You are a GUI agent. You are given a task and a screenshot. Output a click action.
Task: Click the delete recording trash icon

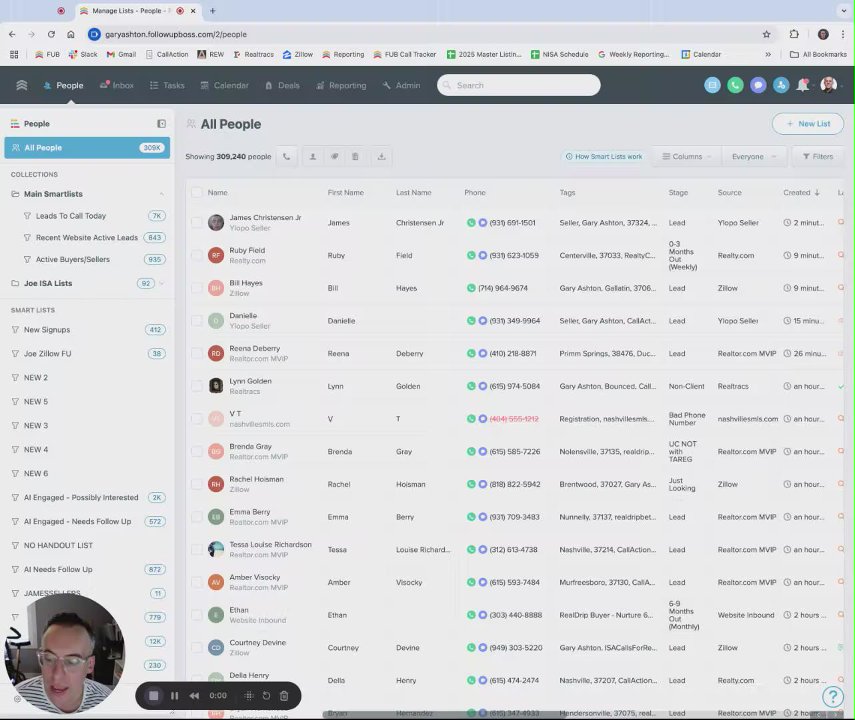tap(284, 696)
